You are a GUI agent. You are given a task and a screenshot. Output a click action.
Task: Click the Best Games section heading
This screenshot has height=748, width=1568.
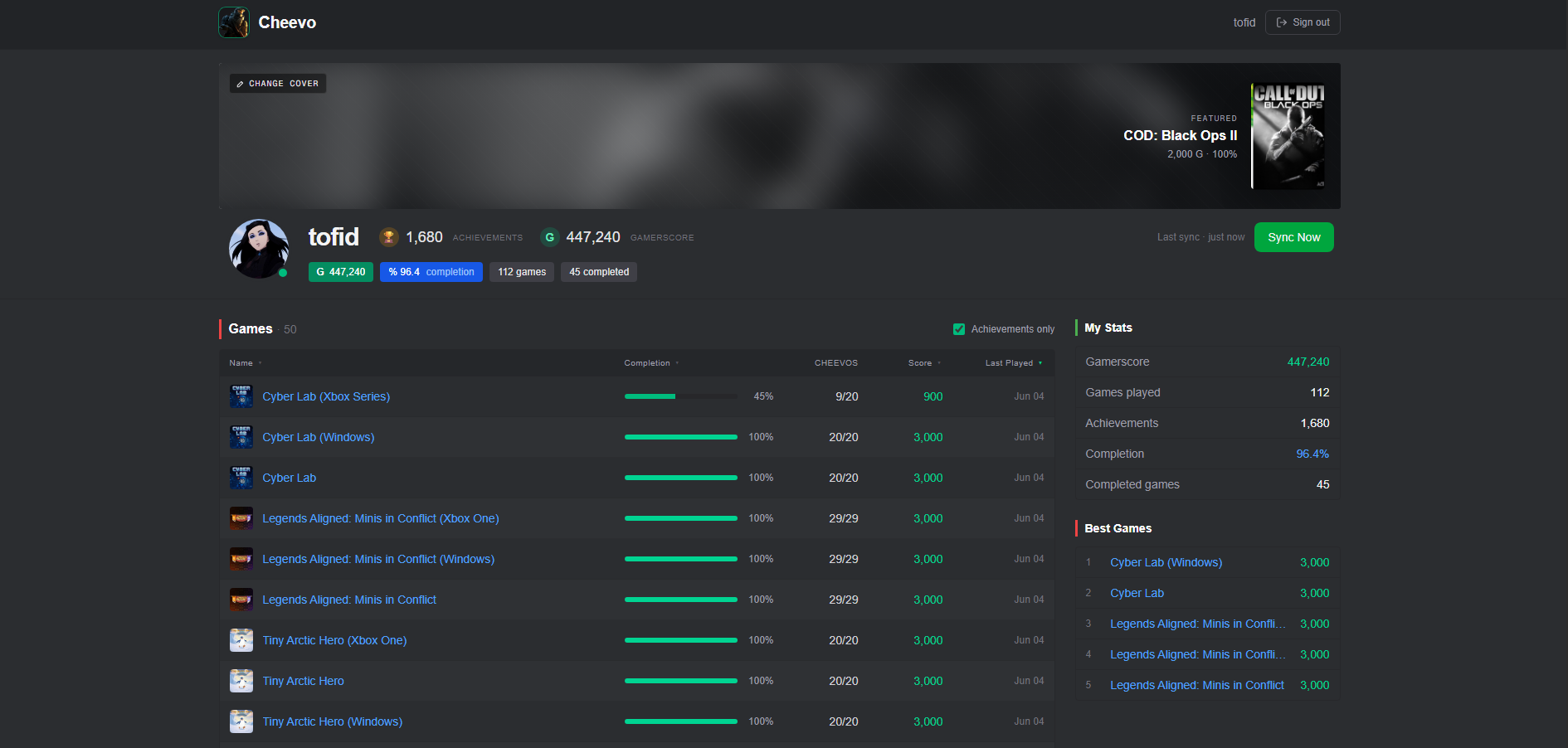[x=1118, y=528]
